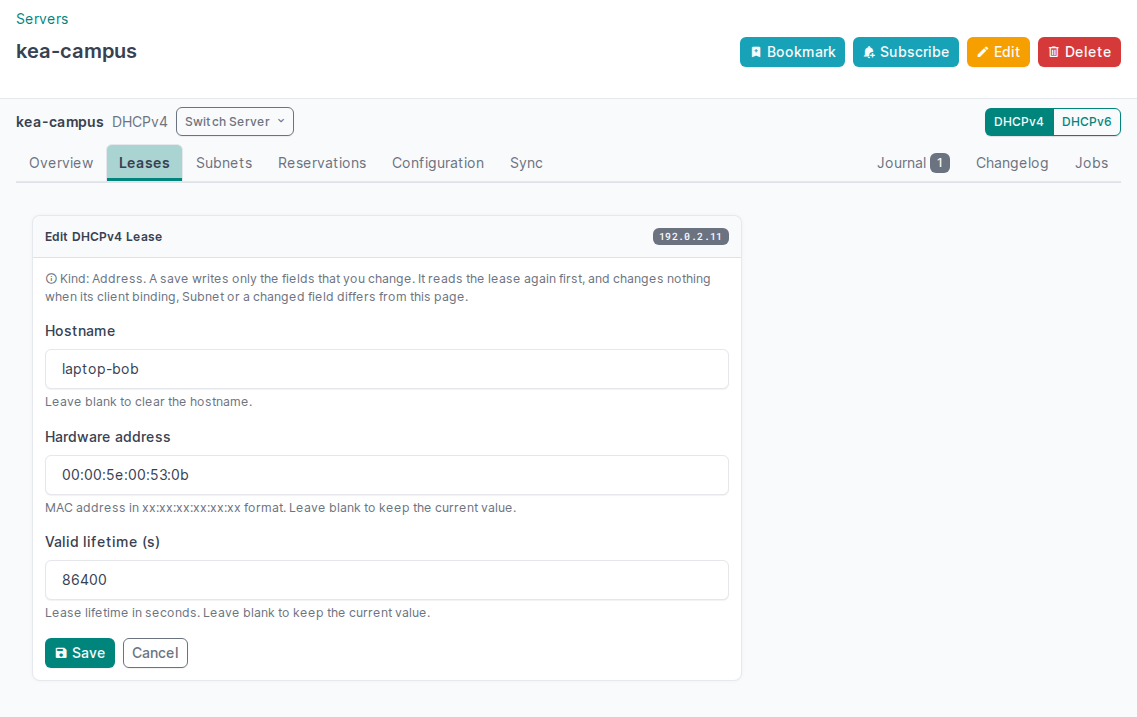Switch to DHCPv6 mode
The width and height of the screenshot is (1137, 717).
click(1086, 122)
